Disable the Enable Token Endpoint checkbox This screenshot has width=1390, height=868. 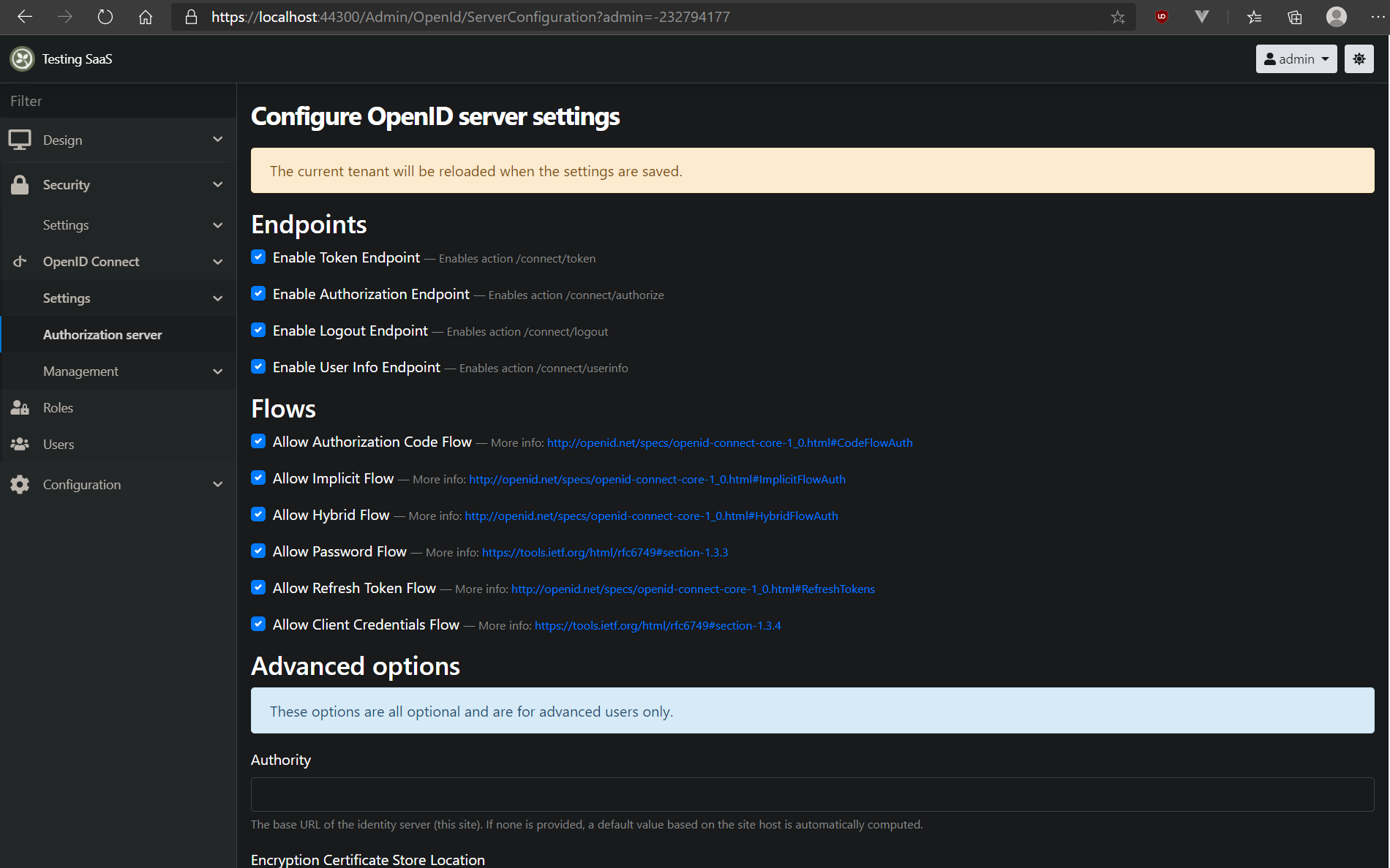coord(258,257)
